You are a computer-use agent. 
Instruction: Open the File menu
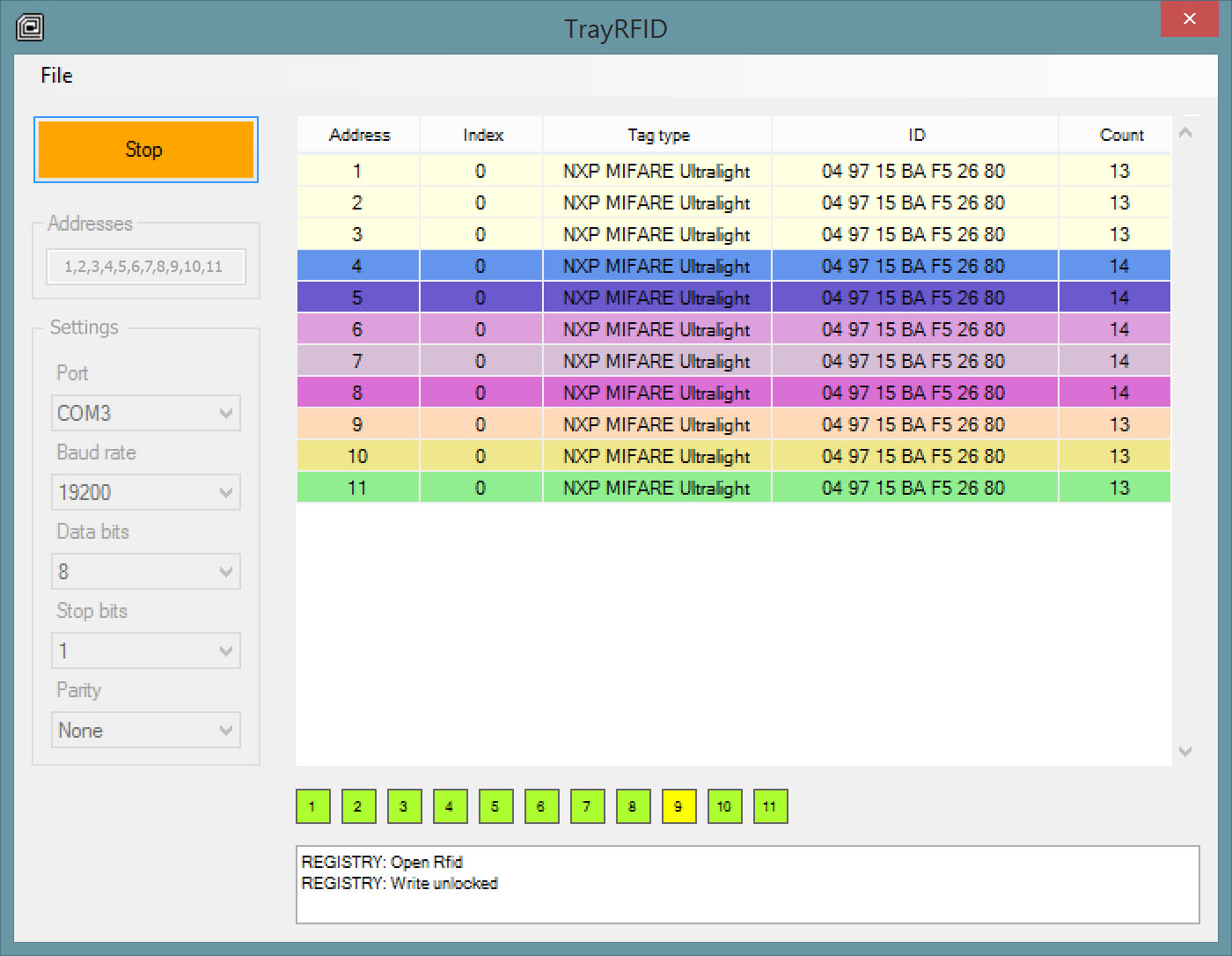pos(56,76)
